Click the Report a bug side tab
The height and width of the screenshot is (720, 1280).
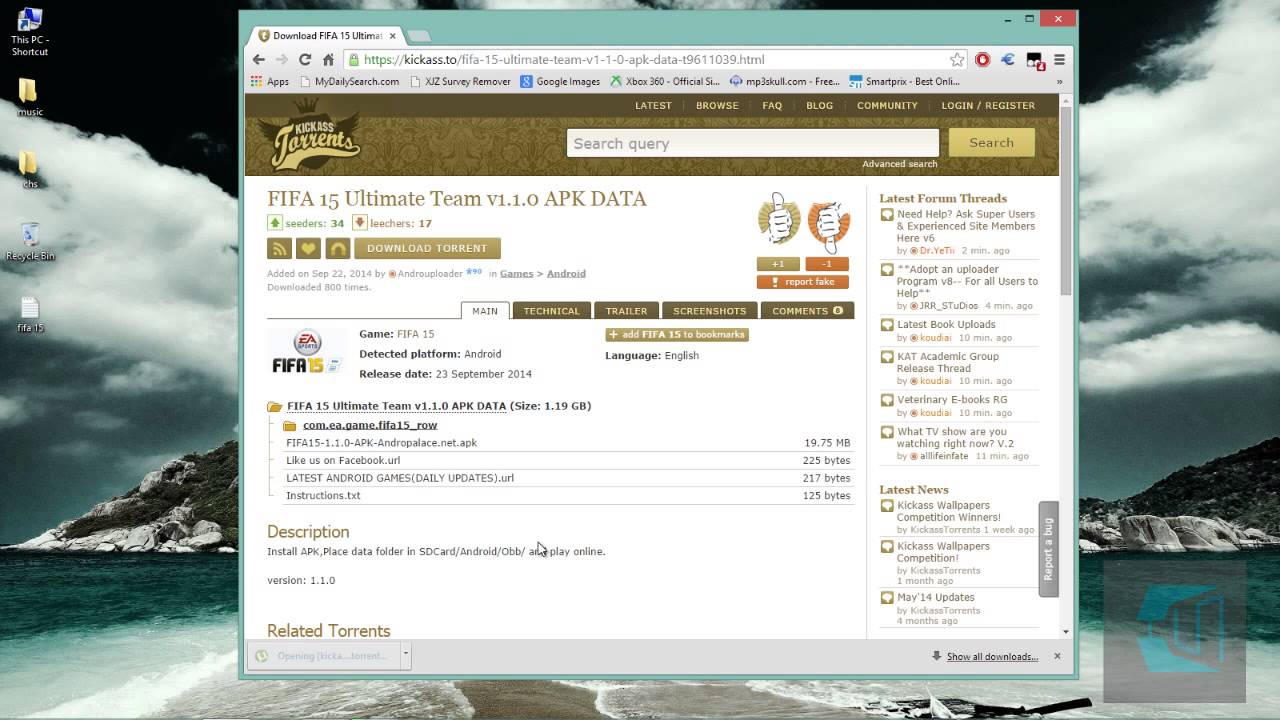point(1048,549)
